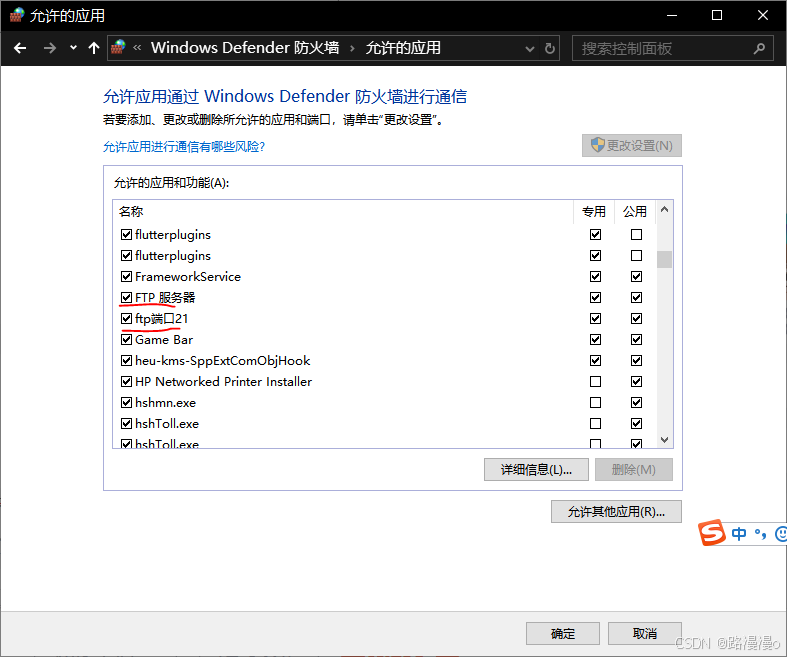Close the 允许的应用 window
Viewport: 787px width, 657px height.
(x=762, y=16)
